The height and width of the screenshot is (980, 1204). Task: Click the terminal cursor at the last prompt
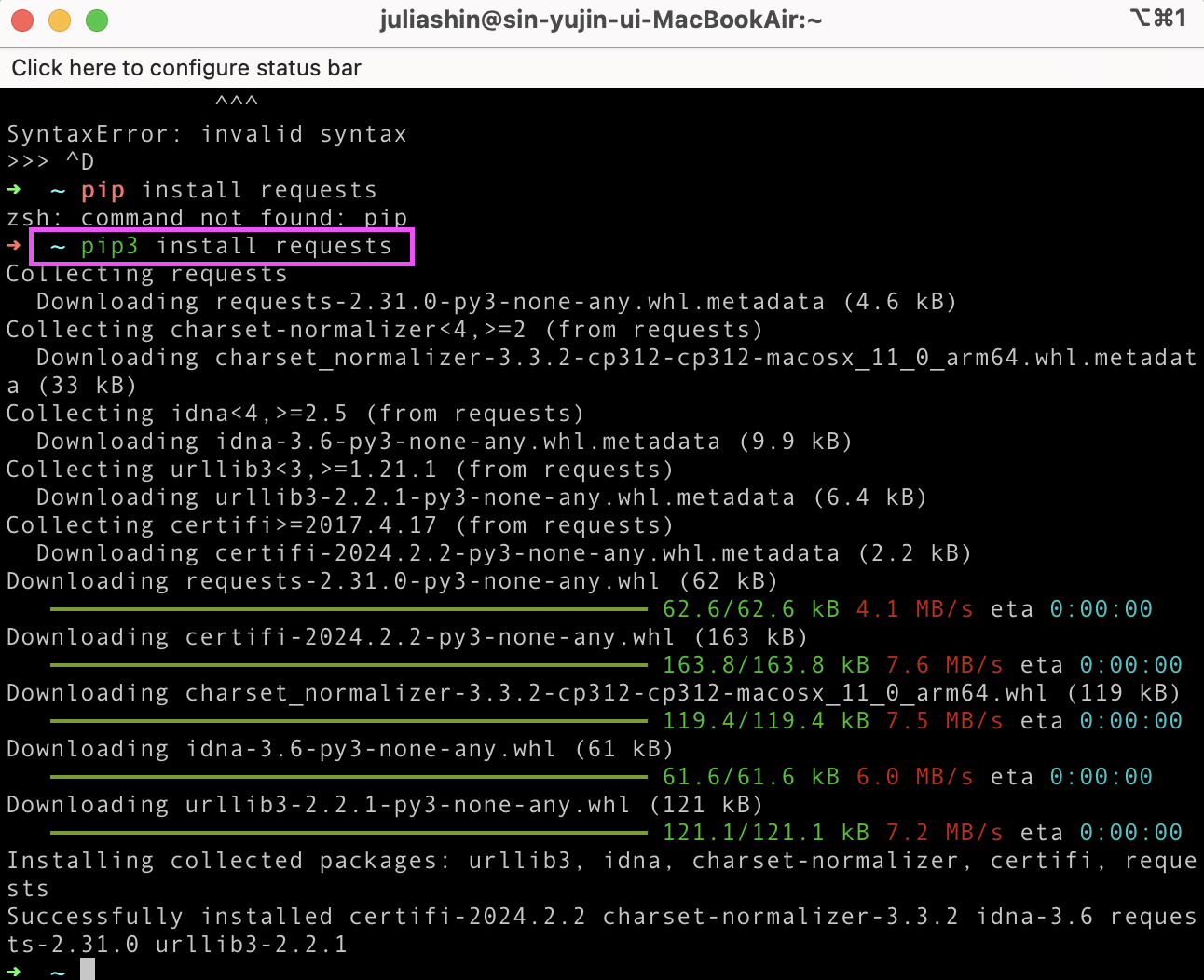(x=88, y=970)
